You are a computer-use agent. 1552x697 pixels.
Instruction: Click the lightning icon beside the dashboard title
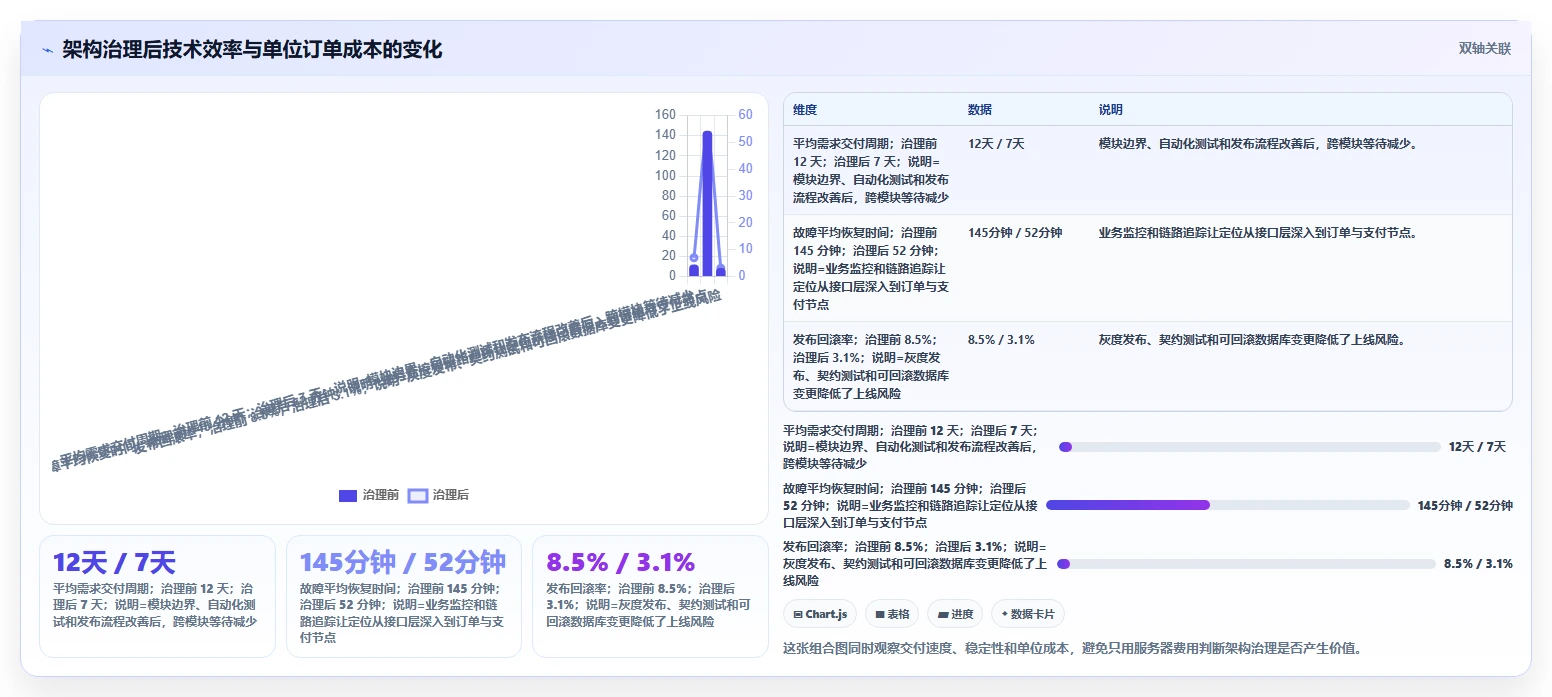tap(47, 50)
